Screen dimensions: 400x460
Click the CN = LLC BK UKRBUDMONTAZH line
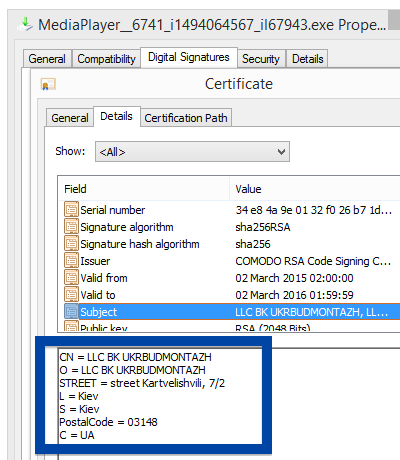click(135, 357)
